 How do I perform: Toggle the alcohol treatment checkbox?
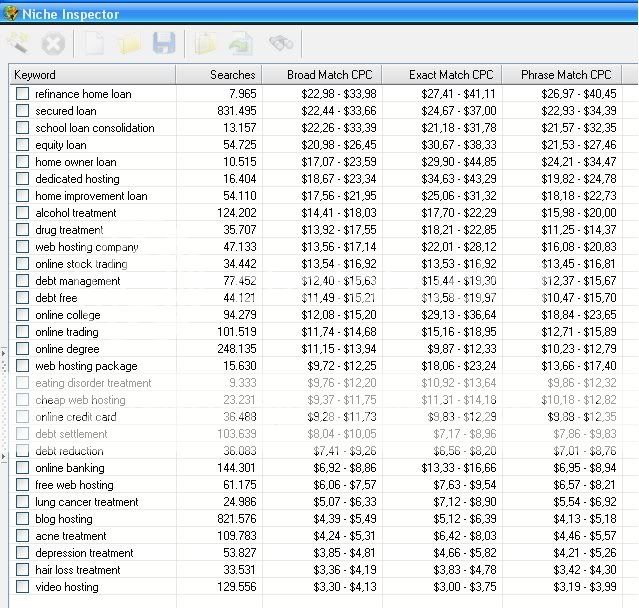22,213
